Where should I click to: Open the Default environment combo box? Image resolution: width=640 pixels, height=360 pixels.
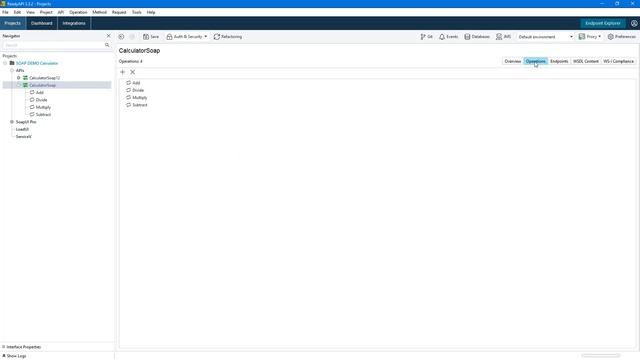tap(545, 37)
